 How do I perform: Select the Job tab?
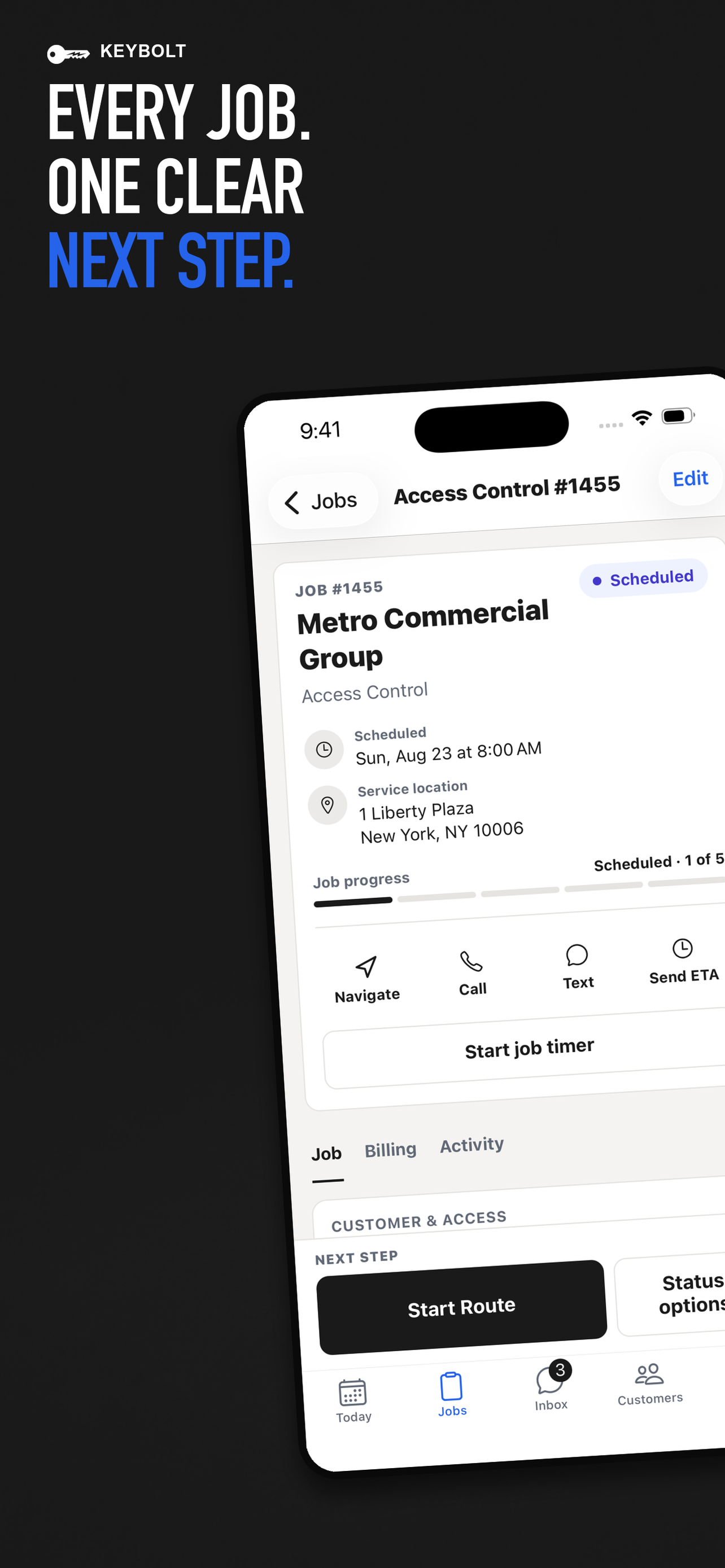click(x=326, y=1154)
